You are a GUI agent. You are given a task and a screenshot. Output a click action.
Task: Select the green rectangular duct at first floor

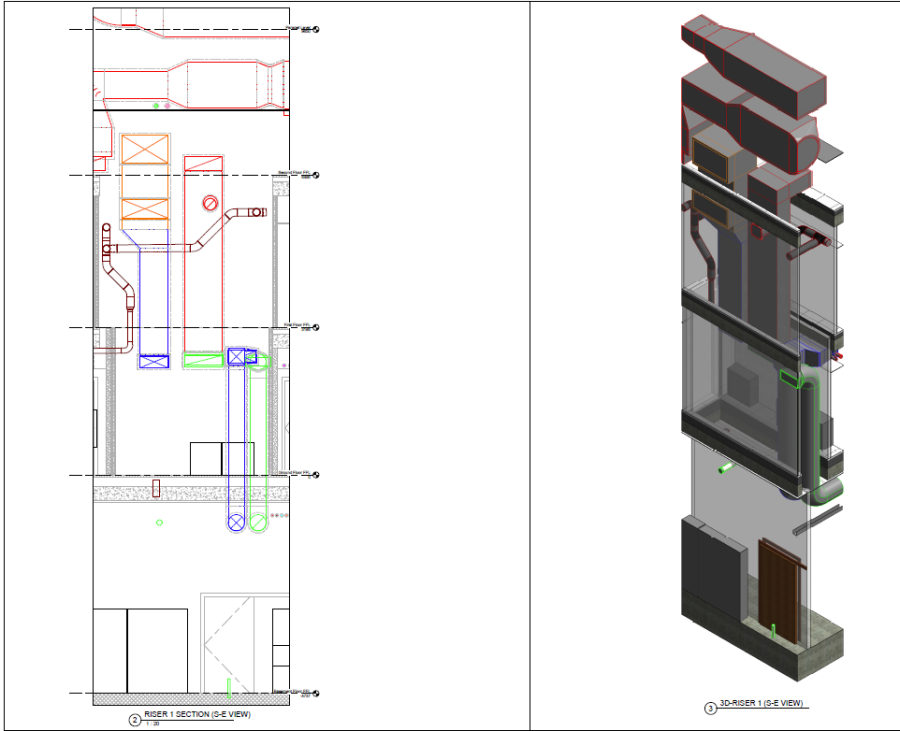(204, 360)
